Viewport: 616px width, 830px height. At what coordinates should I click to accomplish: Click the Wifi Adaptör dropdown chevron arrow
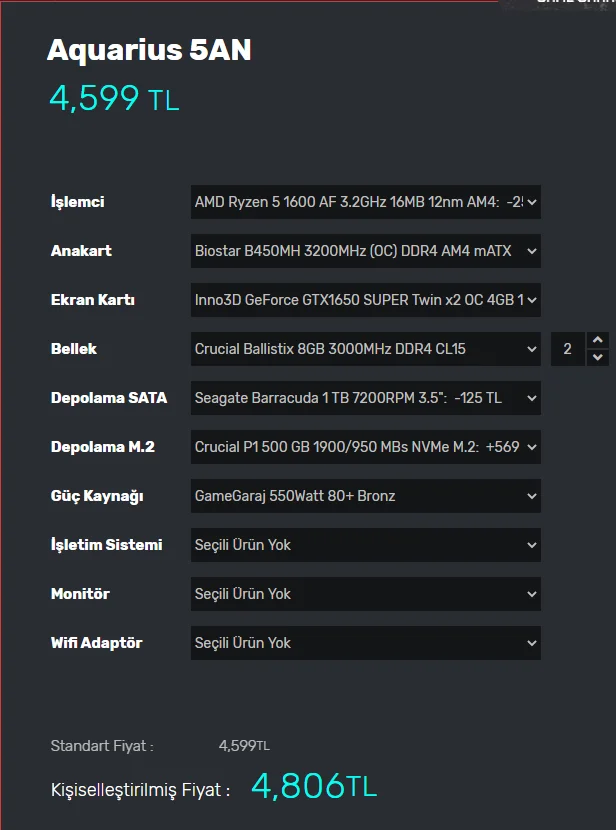pos(532,643)
